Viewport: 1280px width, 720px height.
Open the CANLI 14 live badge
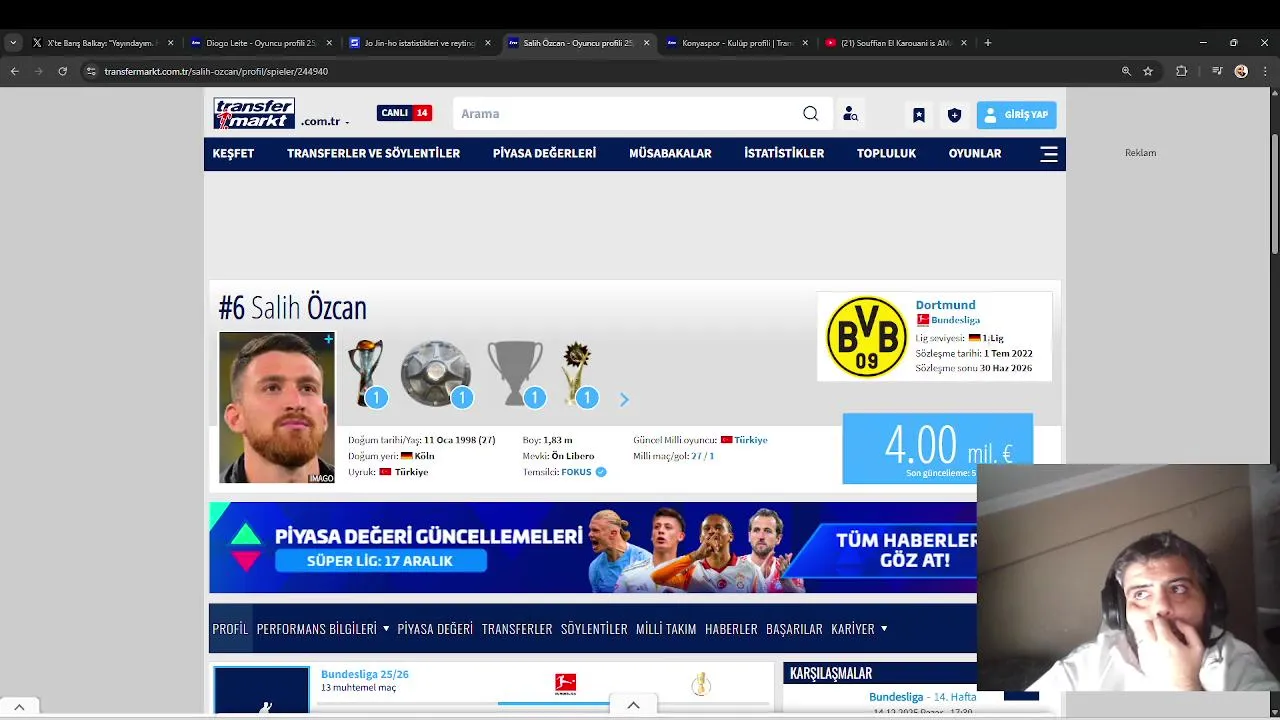coord(404,113)
